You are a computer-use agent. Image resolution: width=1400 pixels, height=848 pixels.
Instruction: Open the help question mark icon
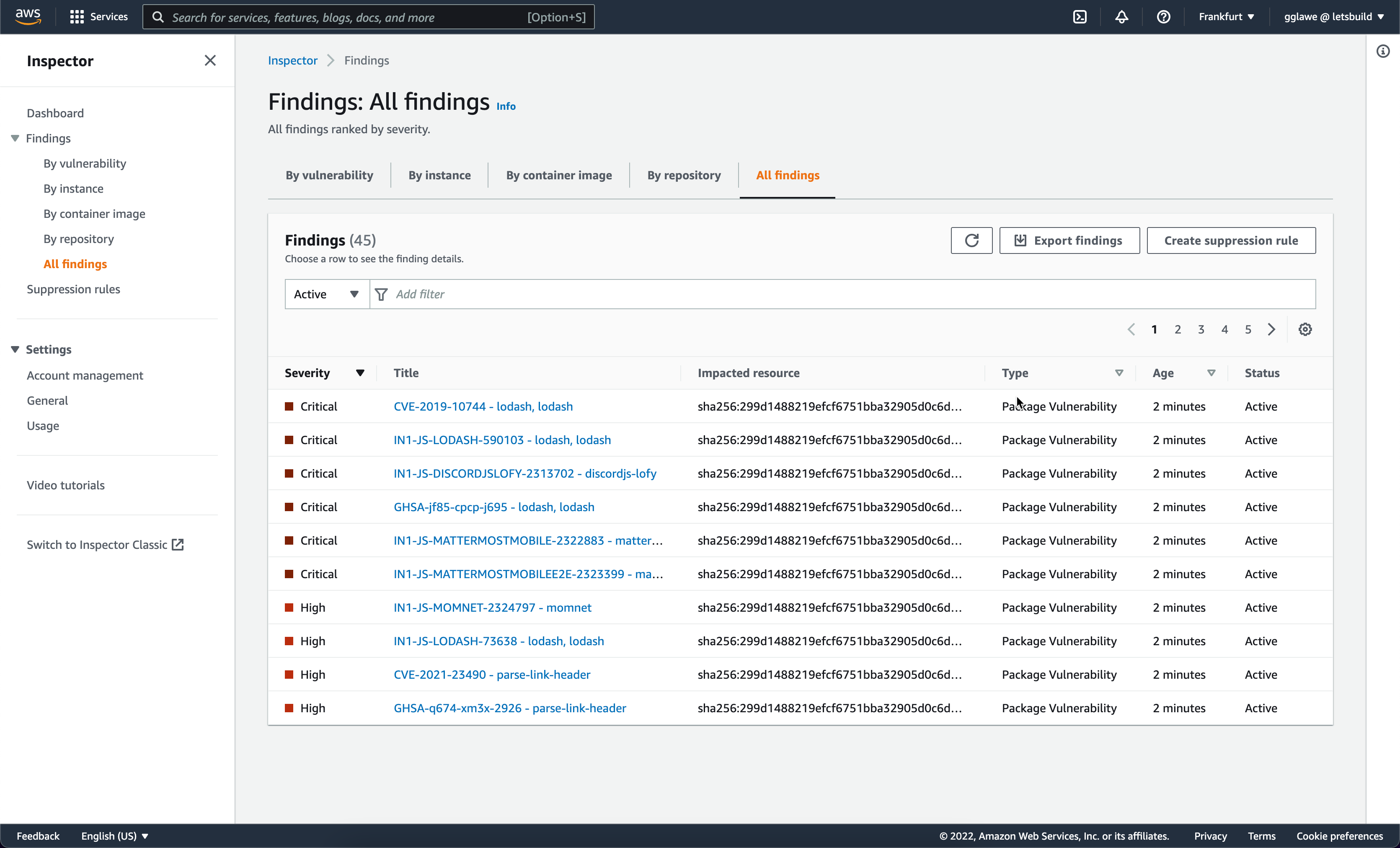1163,17
